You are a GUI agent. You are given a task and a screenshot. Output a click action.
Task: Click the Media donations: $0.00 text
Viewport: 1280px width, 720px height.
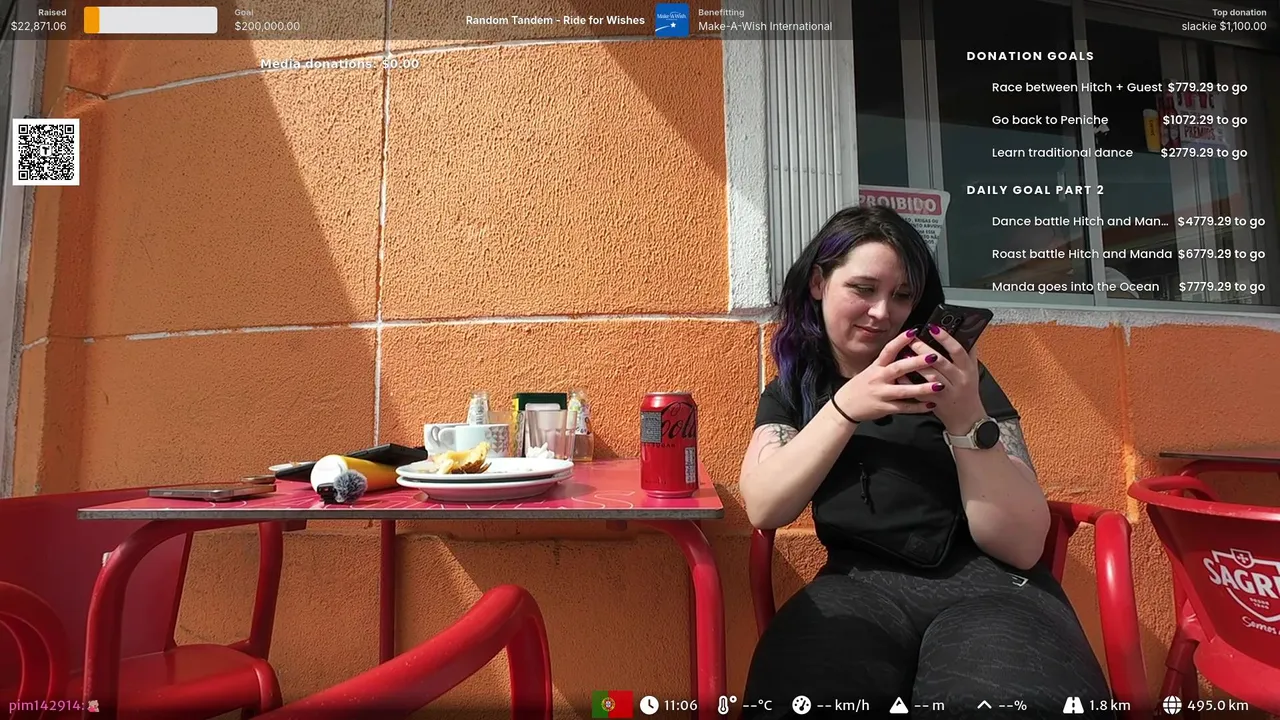click(340, 63)
